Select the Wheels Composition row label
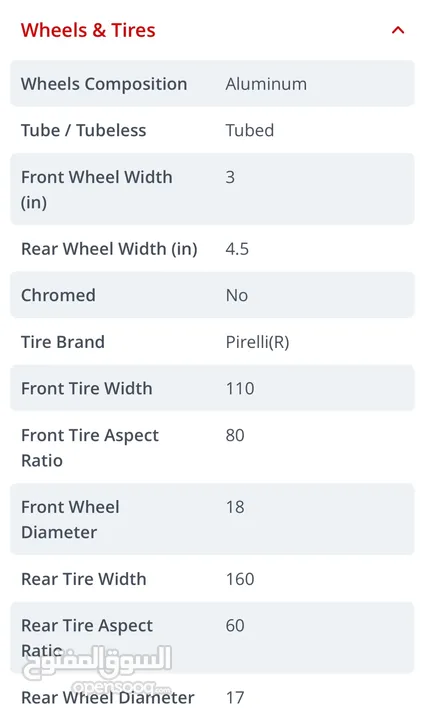Image resolution: width=425 pixels, height=720 pixels. pos(104,84)
